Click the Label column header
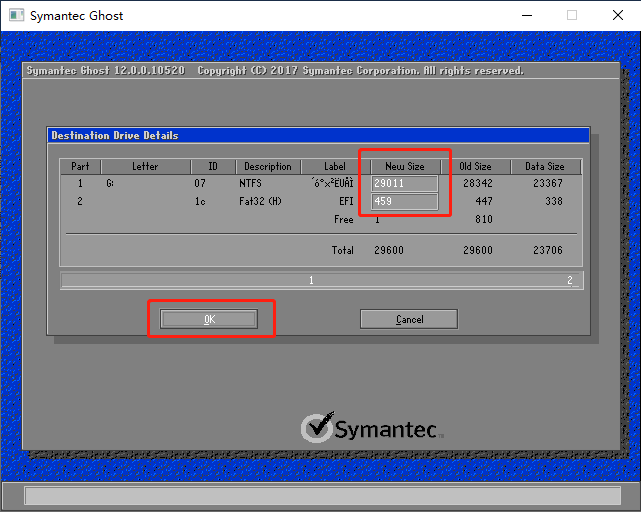Screen dimensions: 641x512 (x=335, y=166)
